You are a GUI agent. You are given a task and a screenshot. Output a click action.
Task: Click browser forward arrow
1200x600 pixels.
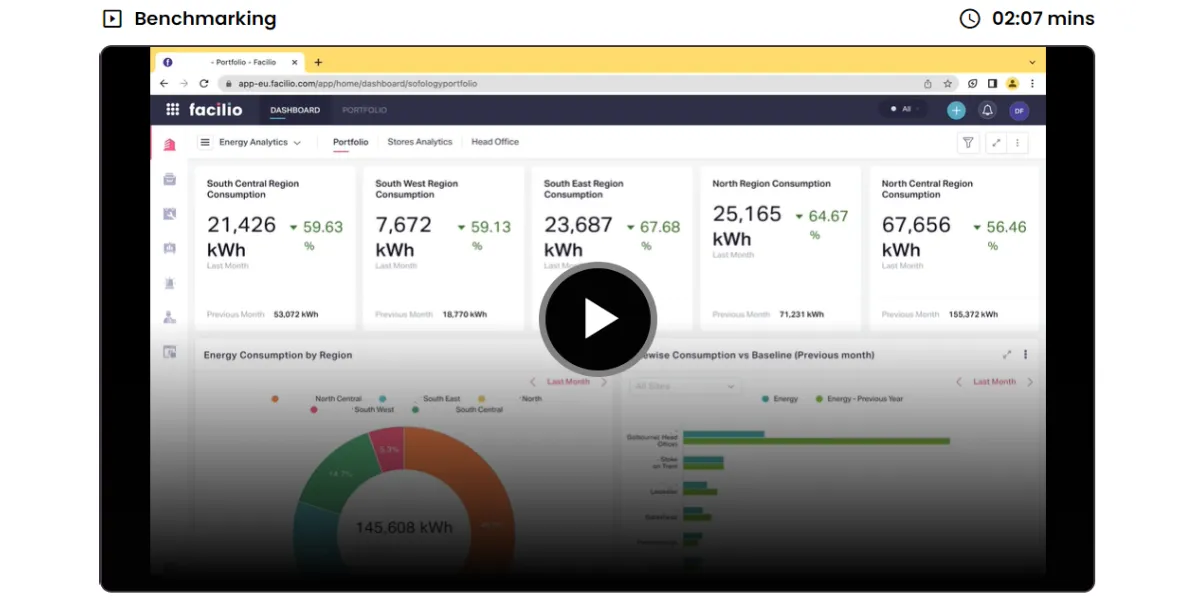(184, 84)
